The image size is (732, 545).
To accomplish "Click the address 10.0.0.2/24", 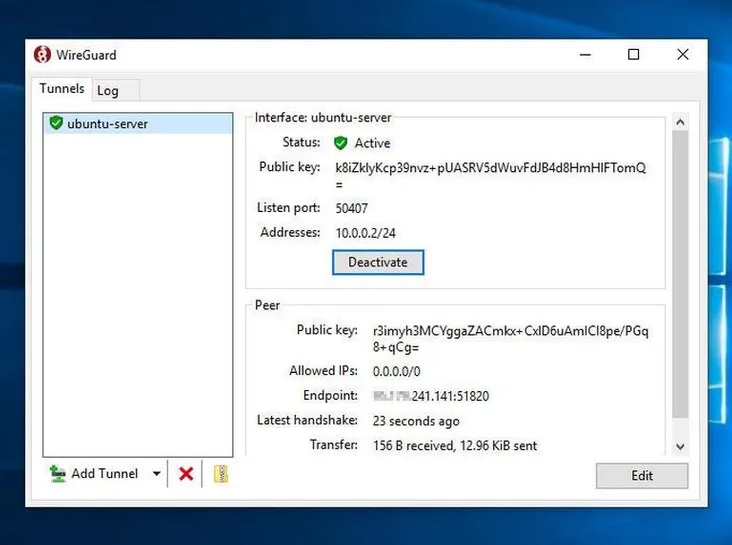I will pos(366,233).
